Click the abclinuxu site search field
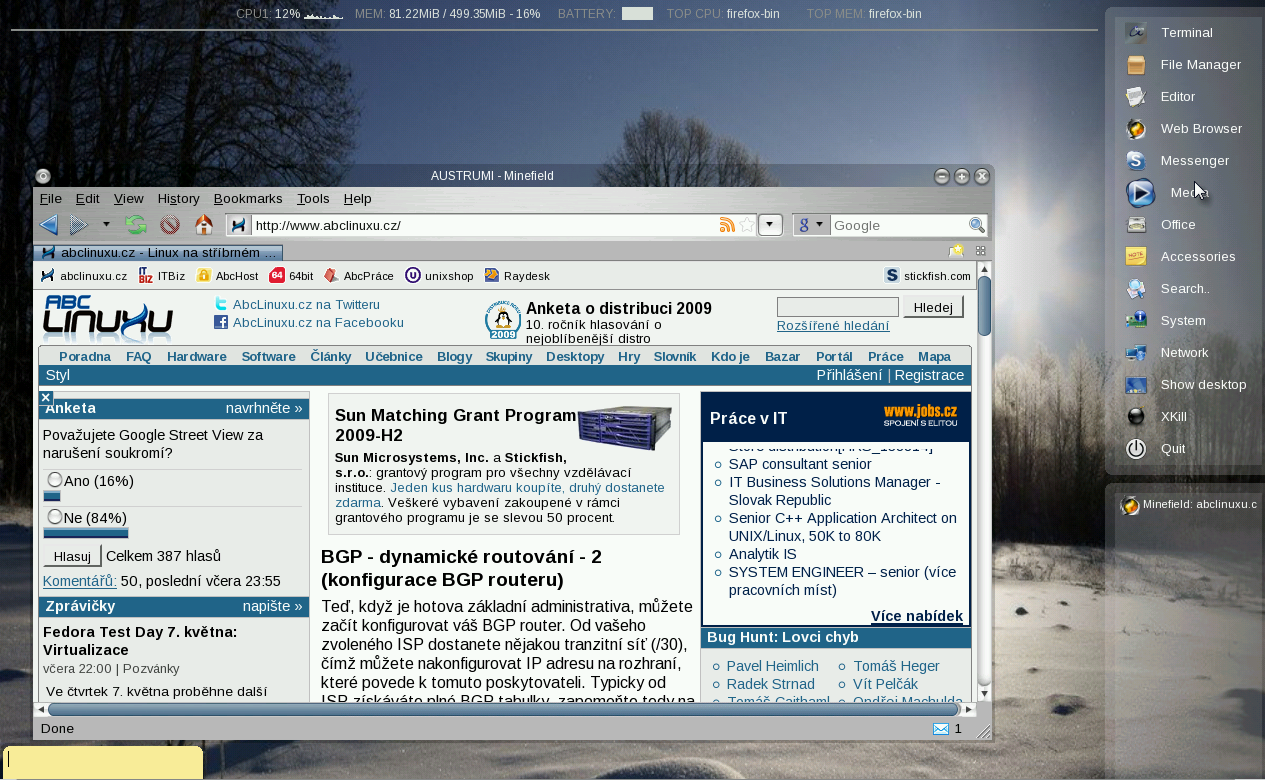 click(x=838, y=307)
